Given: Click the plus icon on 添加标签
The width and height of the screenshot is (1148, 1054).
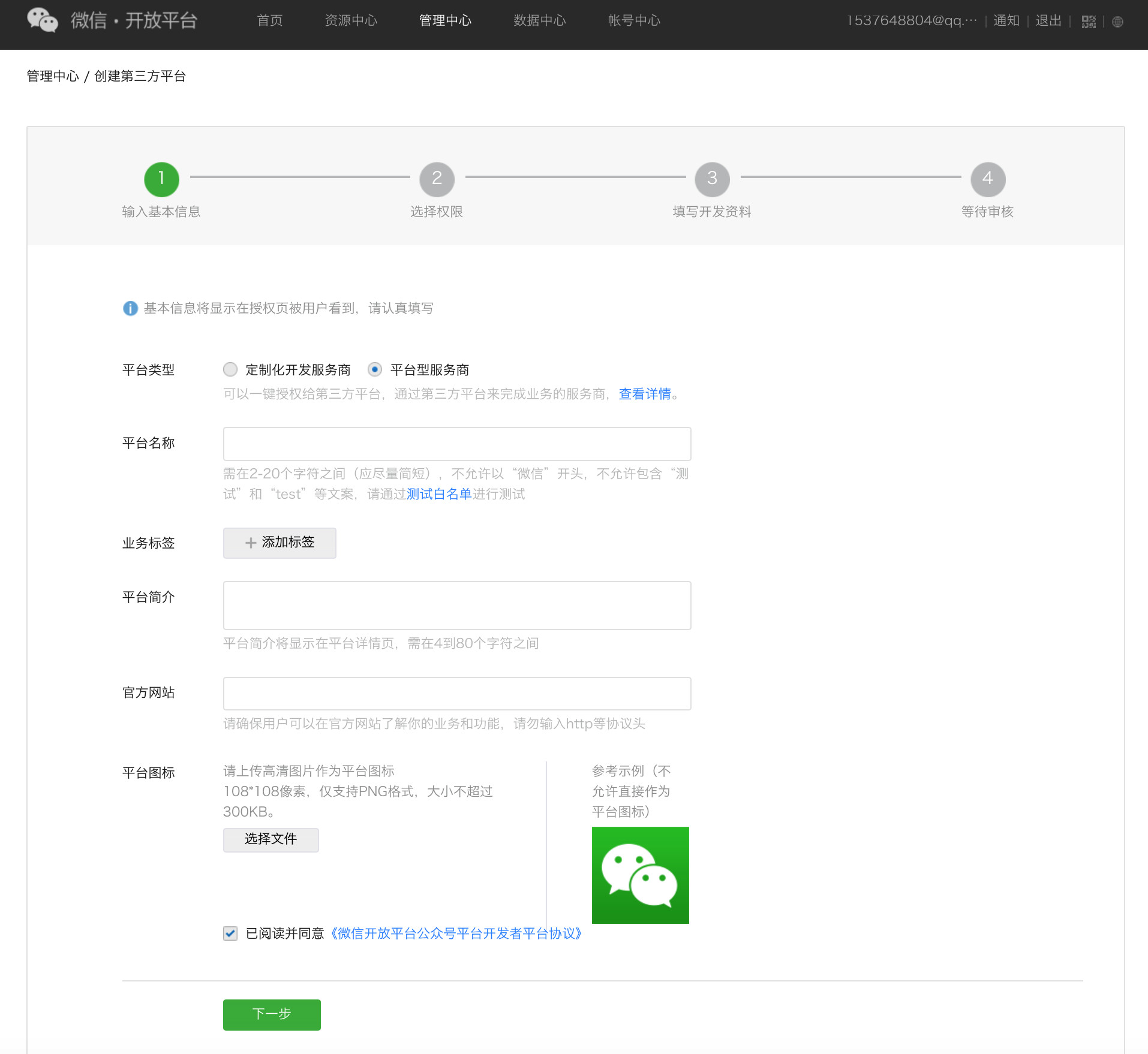Looking at the screenshot, I should (x=251, y=543).
